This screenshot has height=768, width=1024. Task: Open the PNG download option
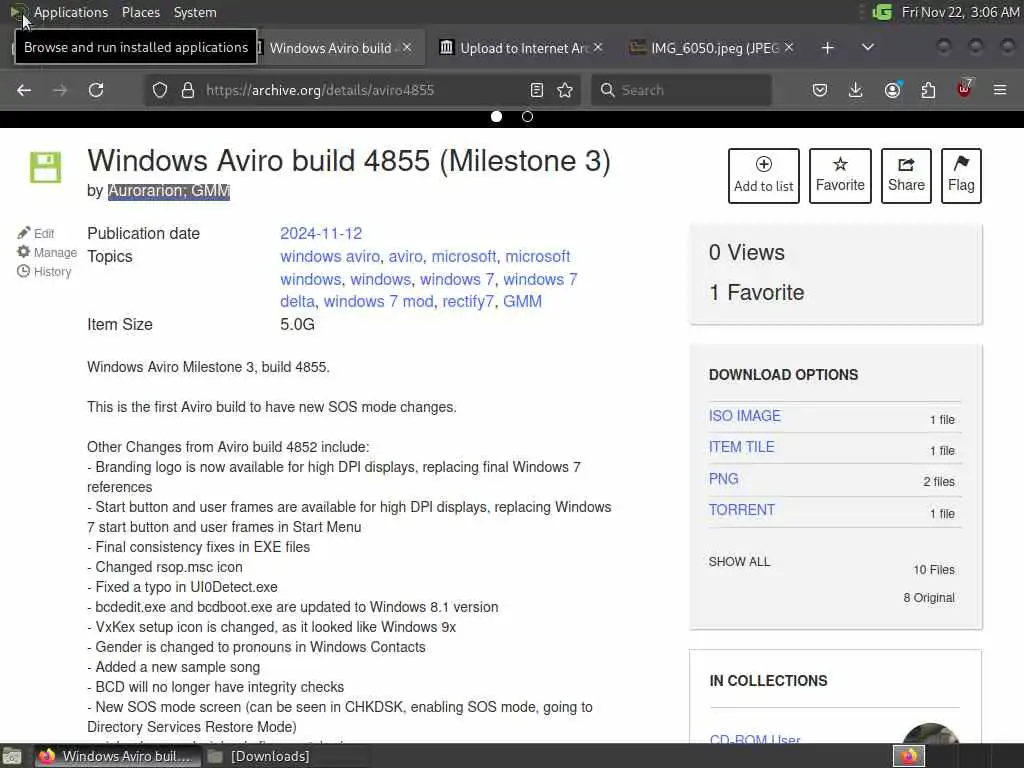(723, 479)
